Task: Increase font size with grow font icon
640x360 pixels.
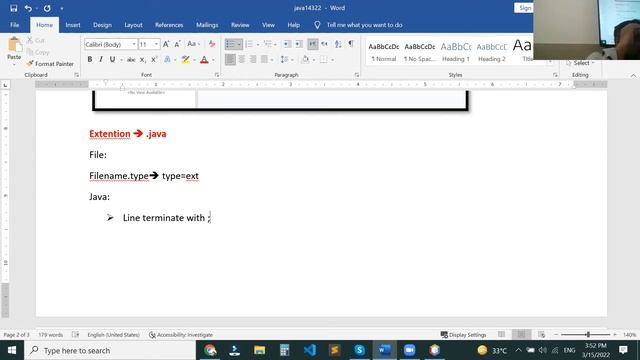Action: [x=166, y=44]
